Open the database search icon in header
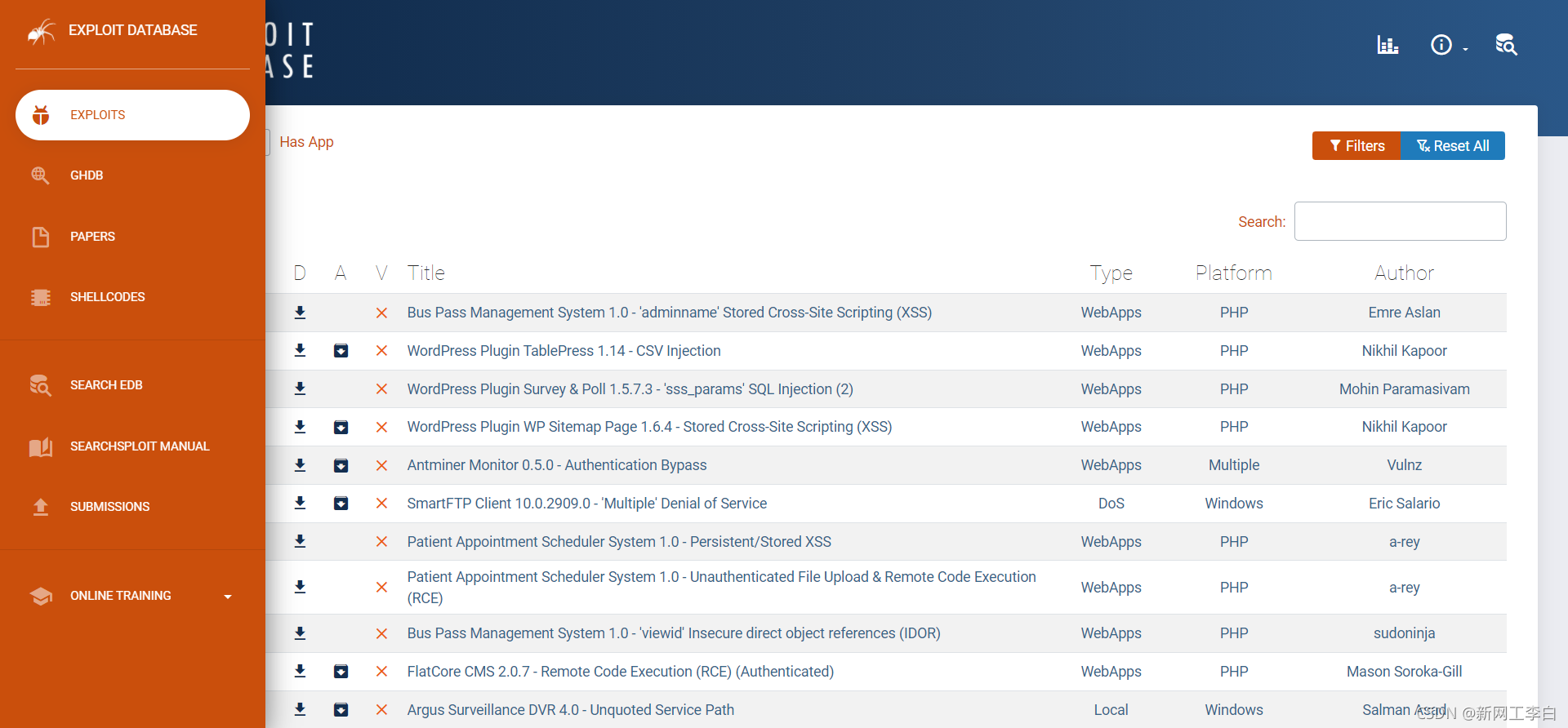1568x728 pixels. [1506, 45]
